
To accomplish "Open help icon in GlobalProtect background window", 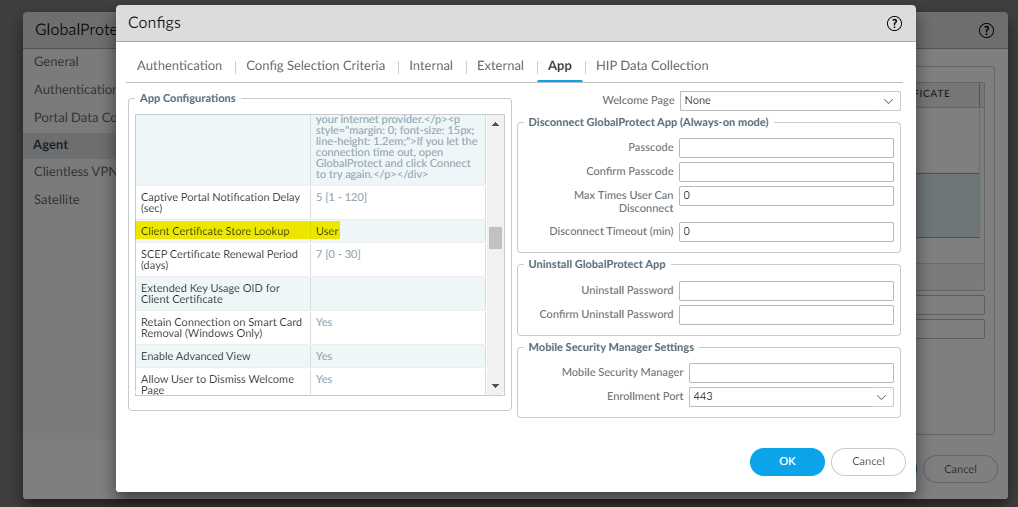I will pos(986,31).
